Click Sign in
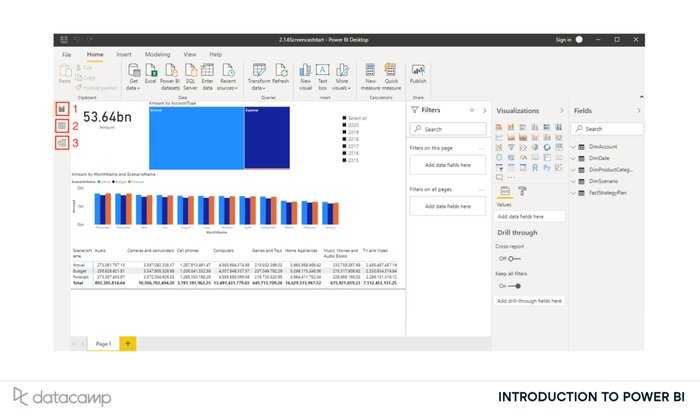This screenshot has height=417, width=700. point(563,40)
